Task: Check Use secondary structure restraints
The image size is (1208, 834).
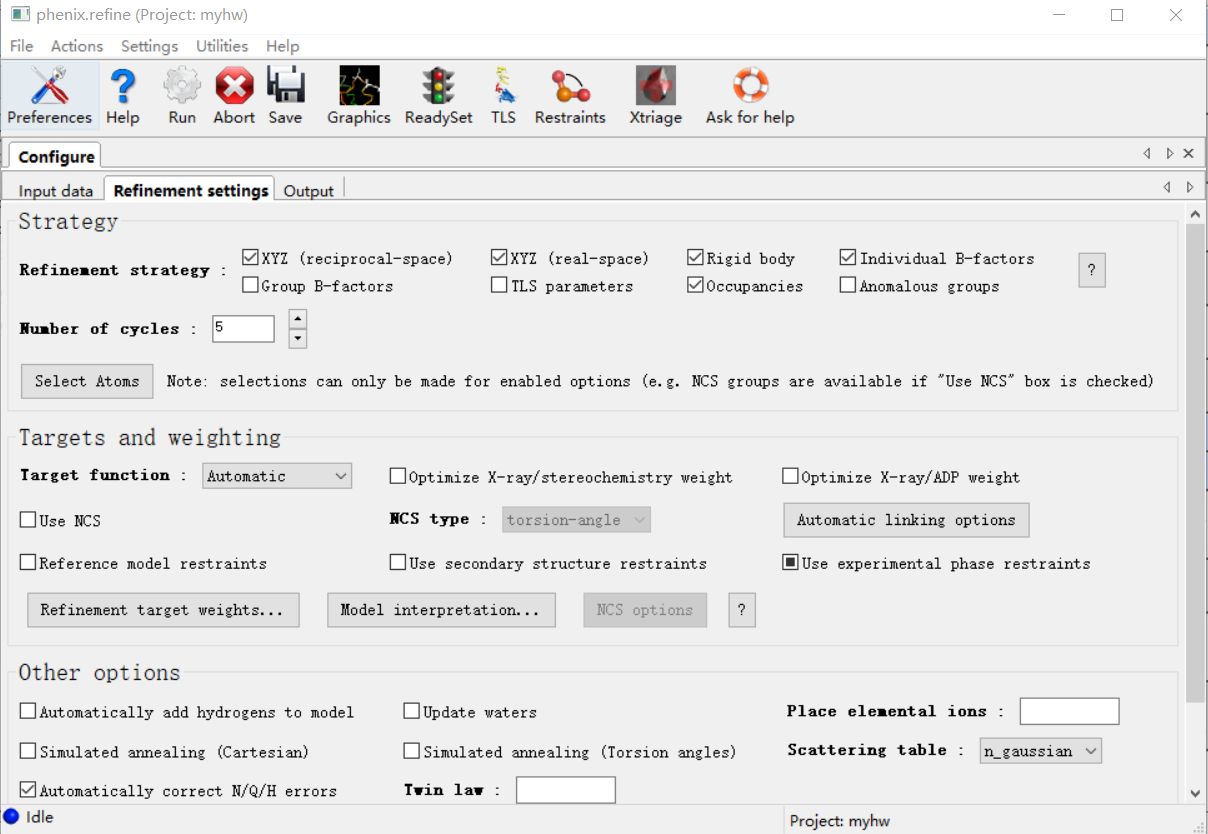Action: click(x=398, y=563)
